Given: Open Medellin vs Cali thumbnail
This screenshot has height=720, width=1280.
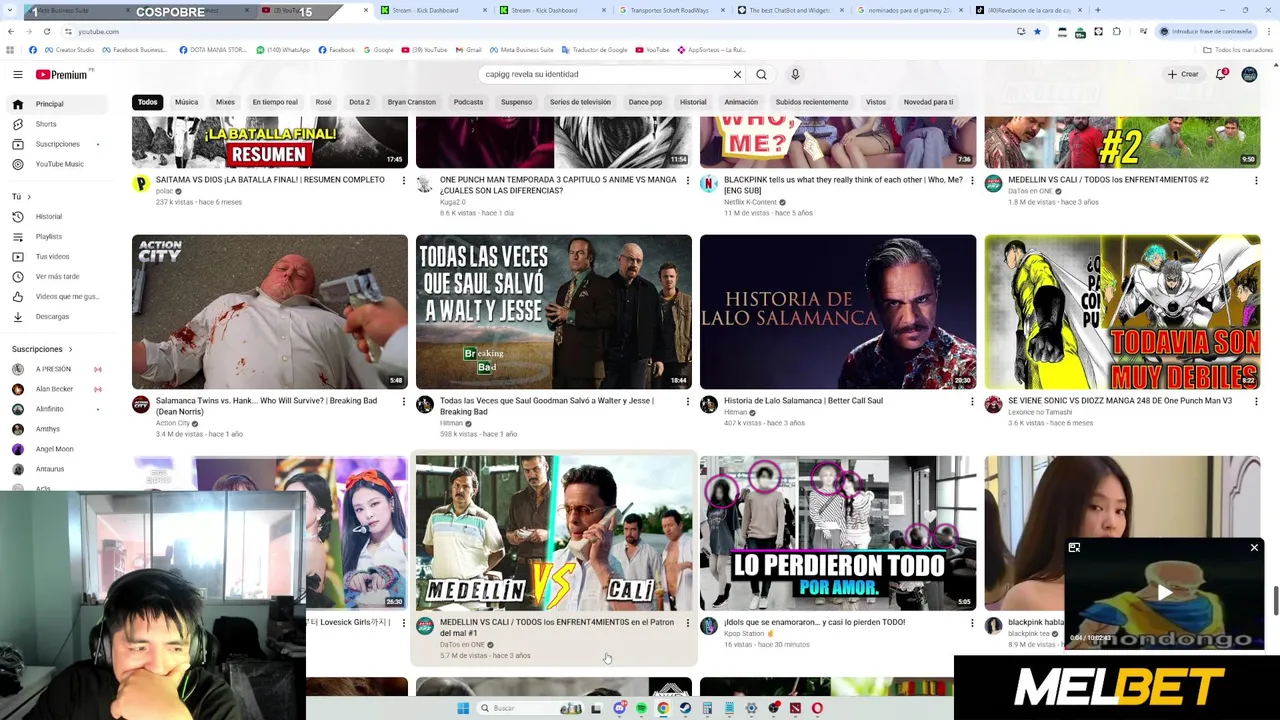Looking at the screenshot, I should coord(554,533).
